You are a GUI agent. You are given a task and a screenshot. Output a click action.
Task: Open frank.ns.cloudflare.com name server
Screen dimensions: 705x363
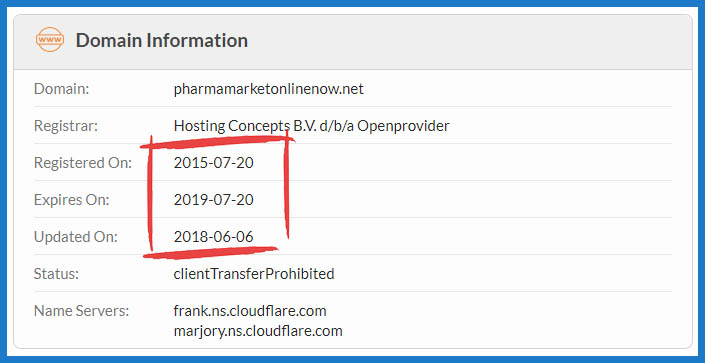pyautogui.click(x=250, y=311)
